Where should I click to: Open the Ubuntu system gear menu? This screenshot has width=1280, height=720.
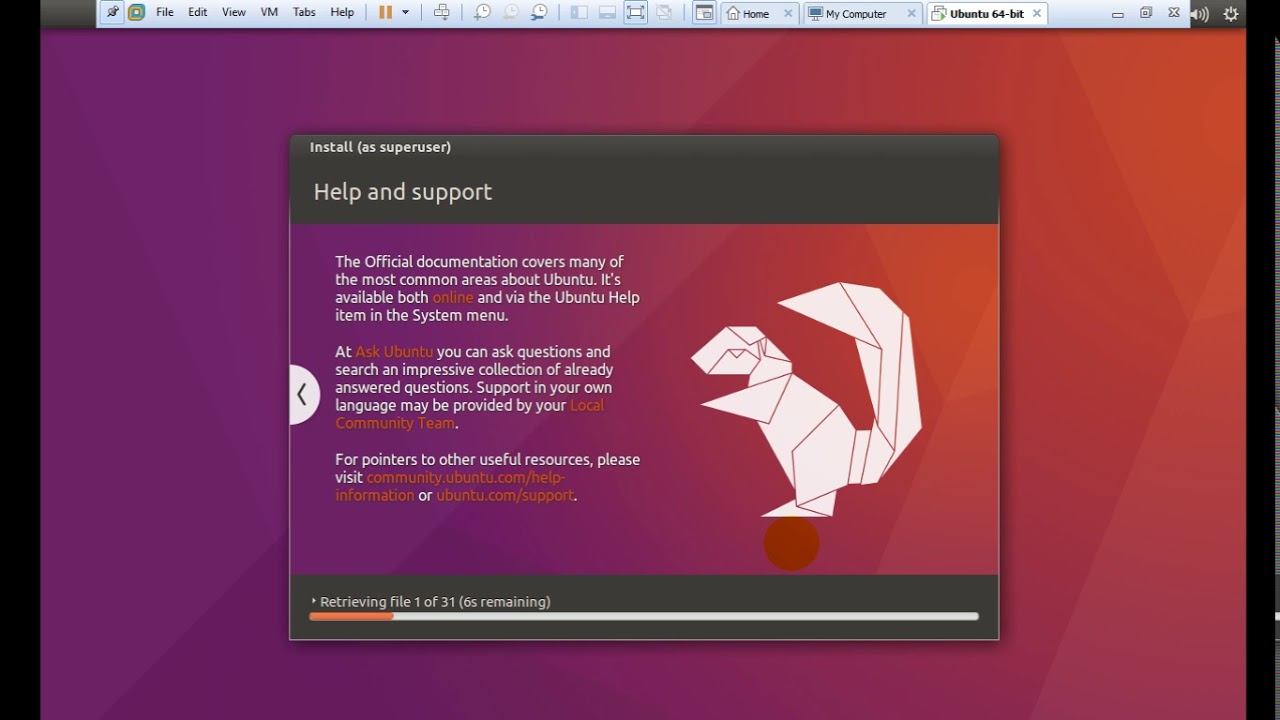point(1231,14)
